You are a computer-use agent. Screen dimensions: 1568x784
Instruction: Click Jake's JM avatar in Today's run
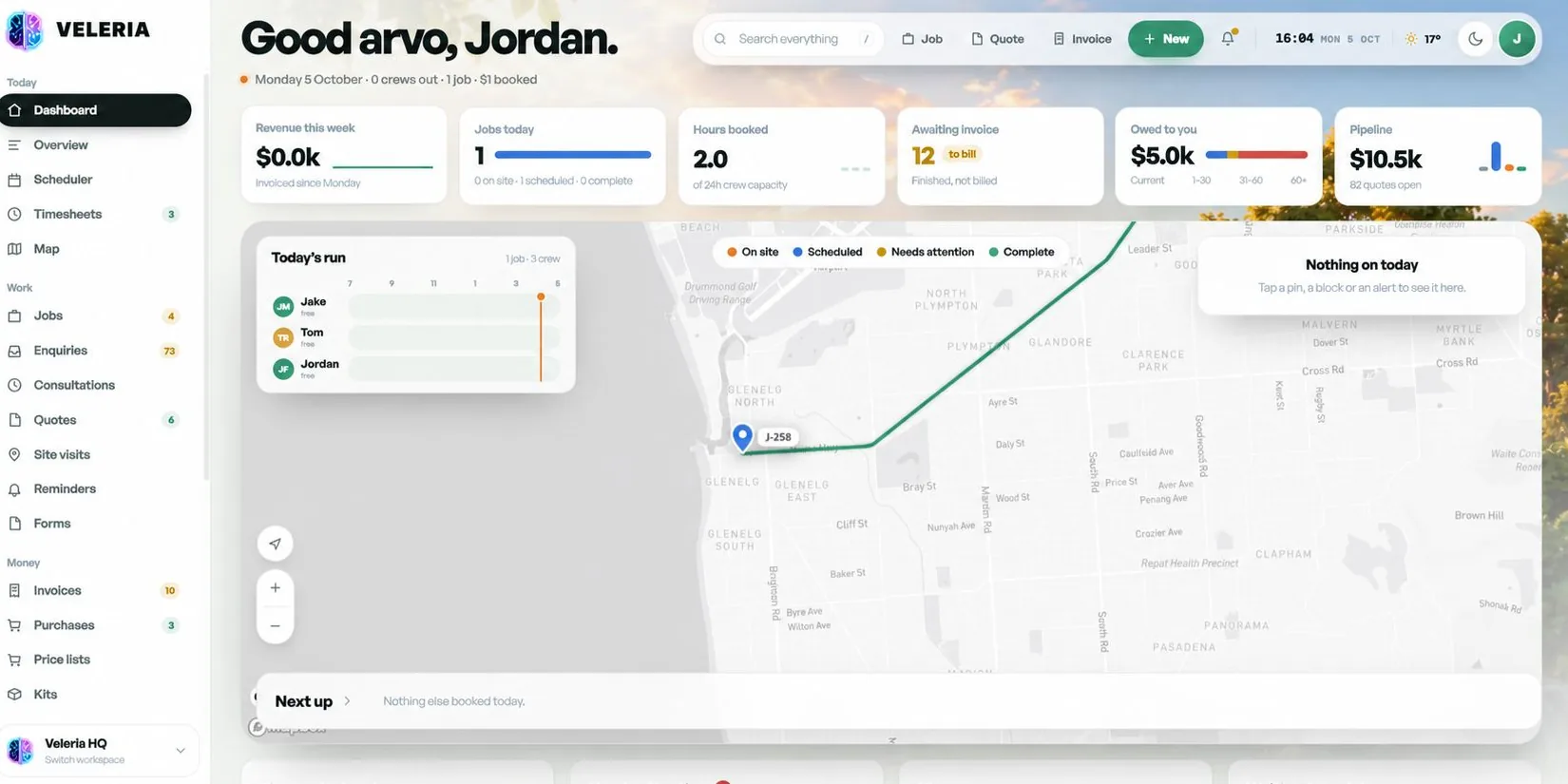coord(283,306)
